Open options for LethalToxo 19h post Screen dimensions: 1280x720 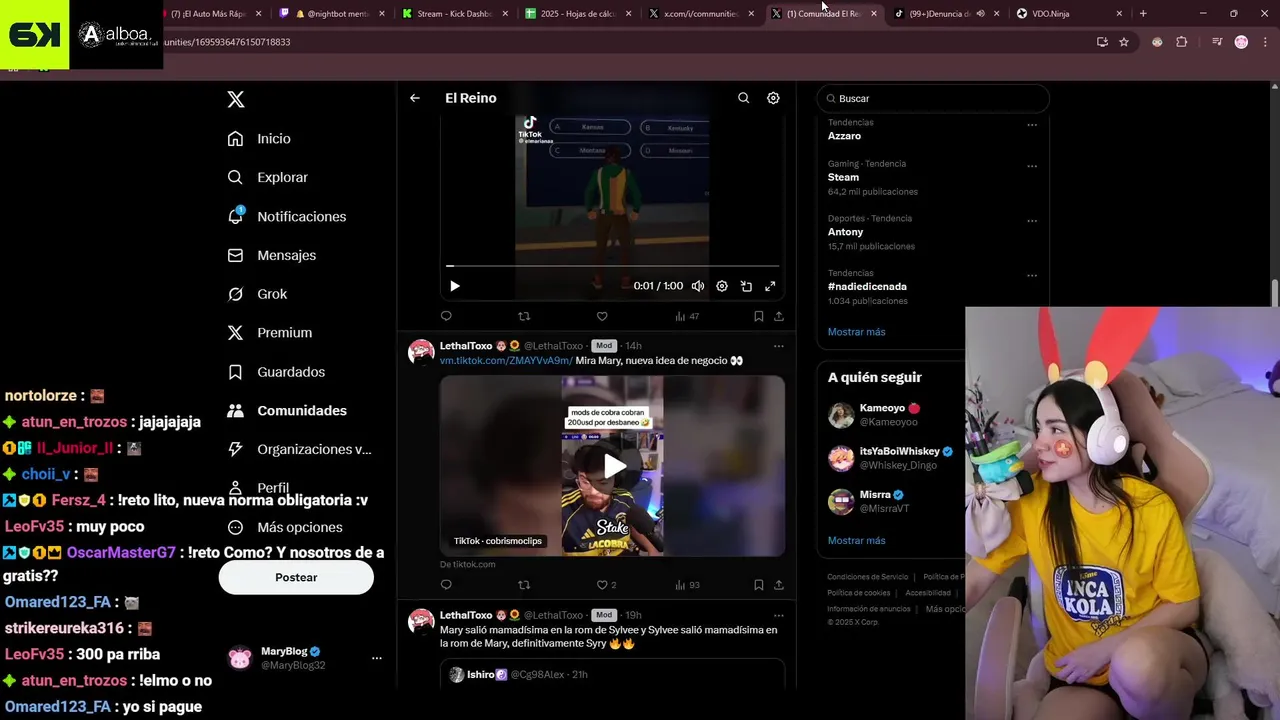(778, 615)
